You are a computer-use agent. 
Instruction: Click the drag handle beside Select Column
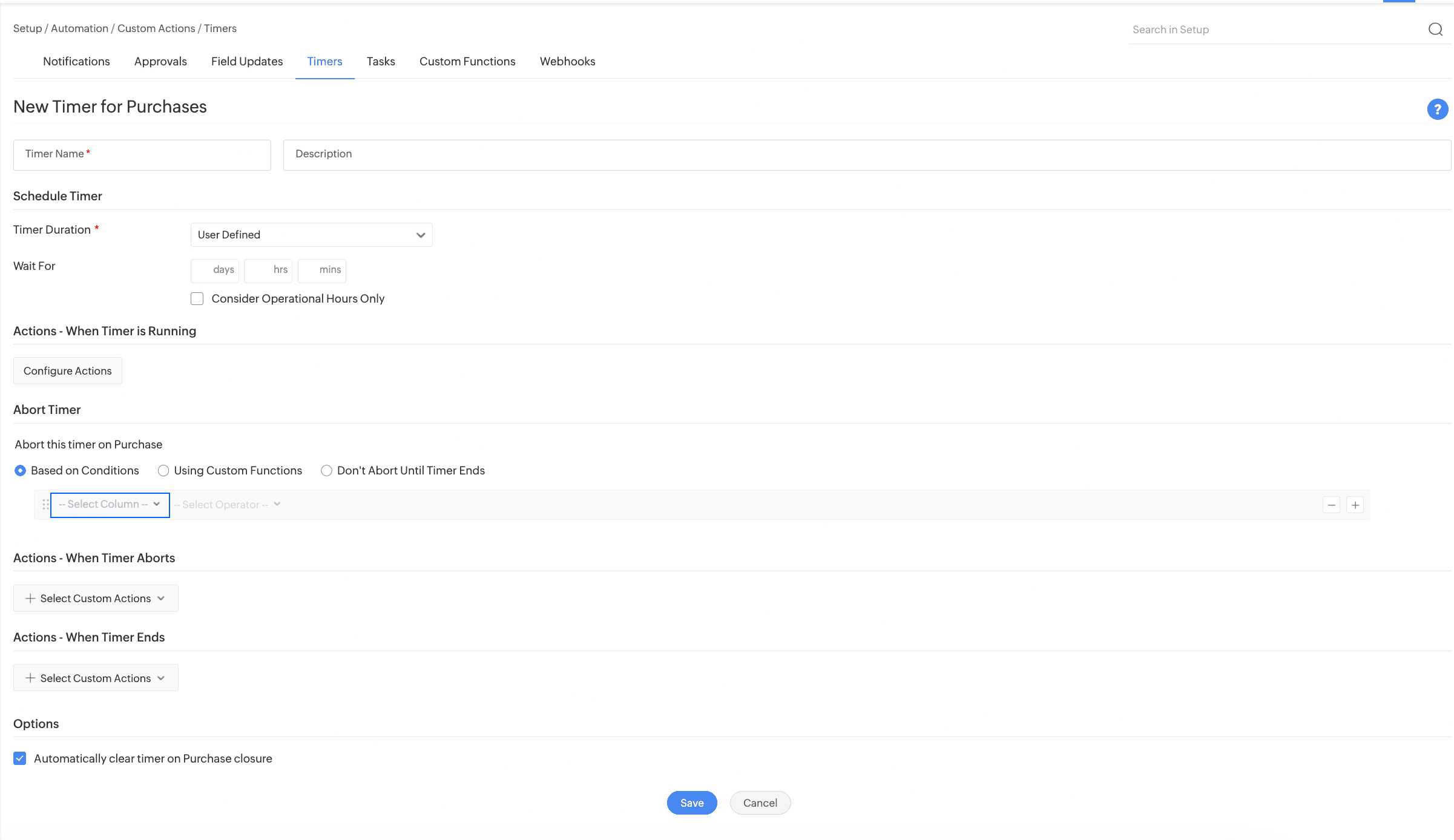45,505
